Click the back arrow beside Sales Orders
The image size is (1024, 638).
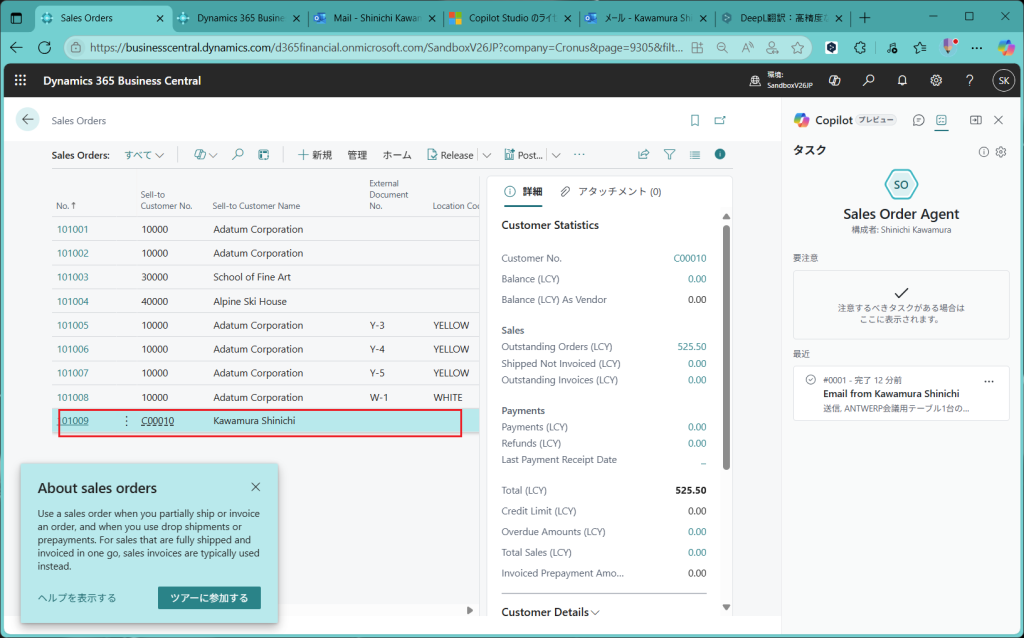(27, 120)
